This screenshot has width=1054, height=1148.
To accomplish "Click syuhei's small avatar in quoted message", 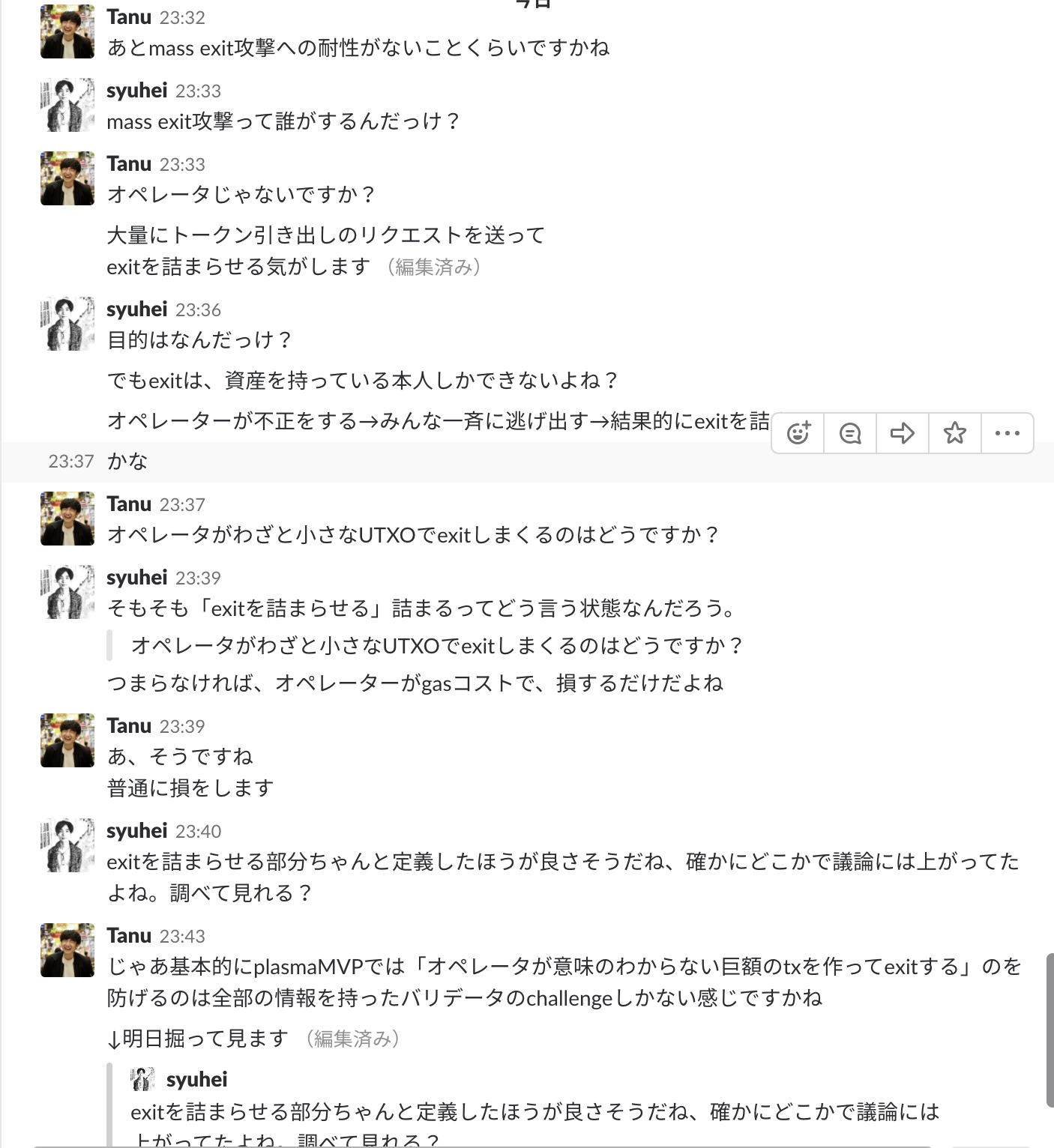I will coord(142,1079).
